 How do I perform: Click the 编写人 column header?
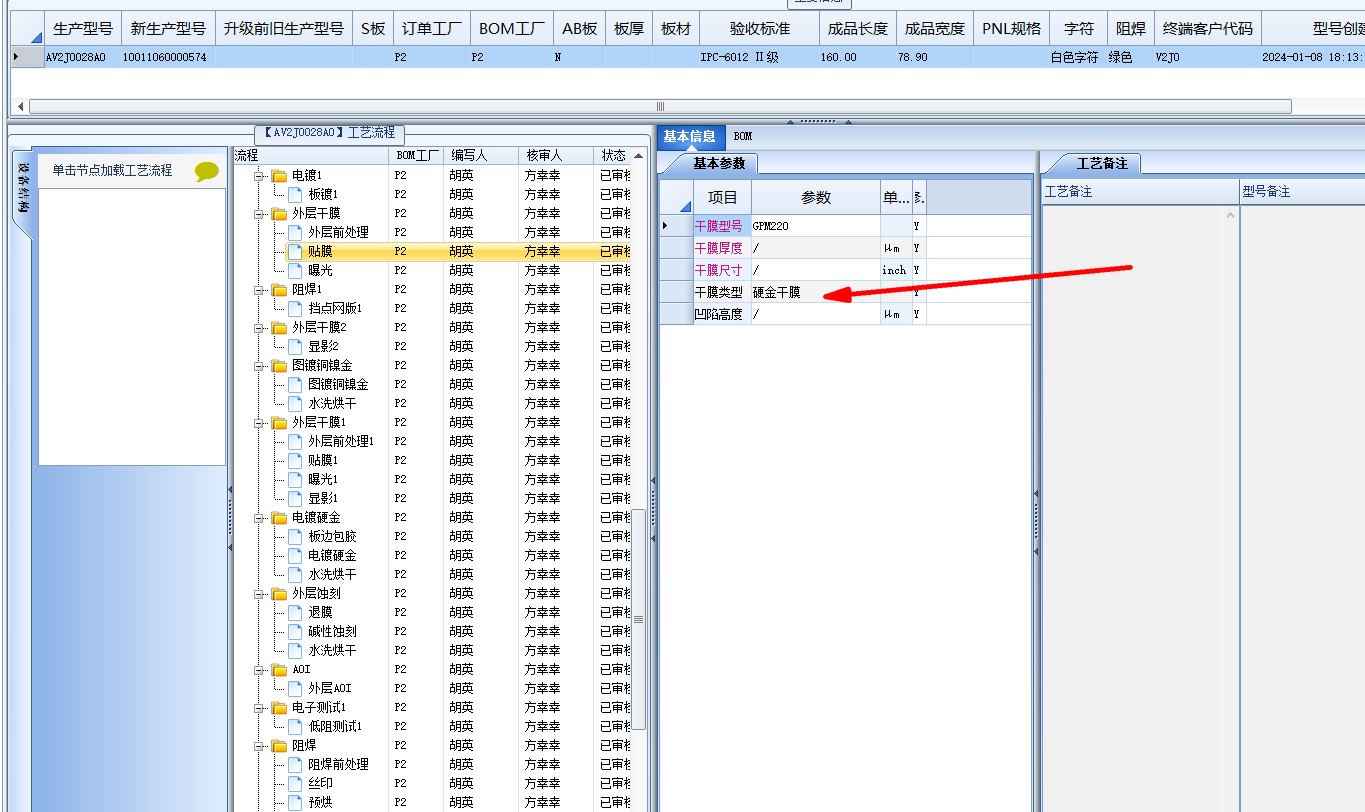click(481, 155)
